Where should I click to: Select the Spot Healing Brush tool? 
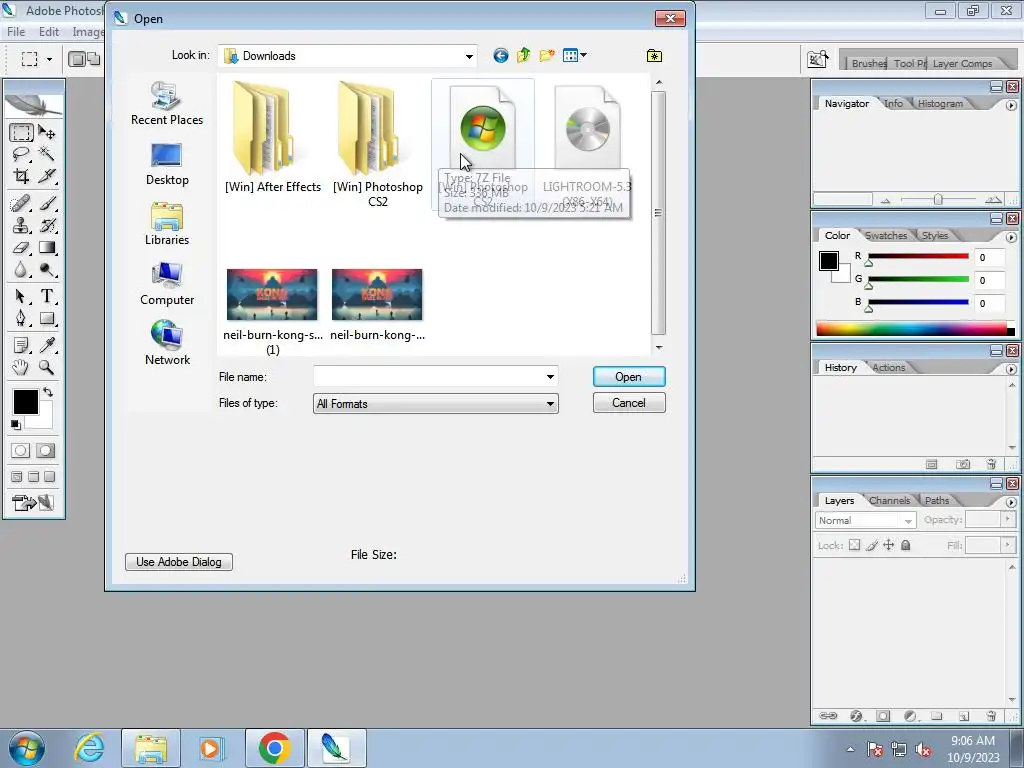click(21, 203)
